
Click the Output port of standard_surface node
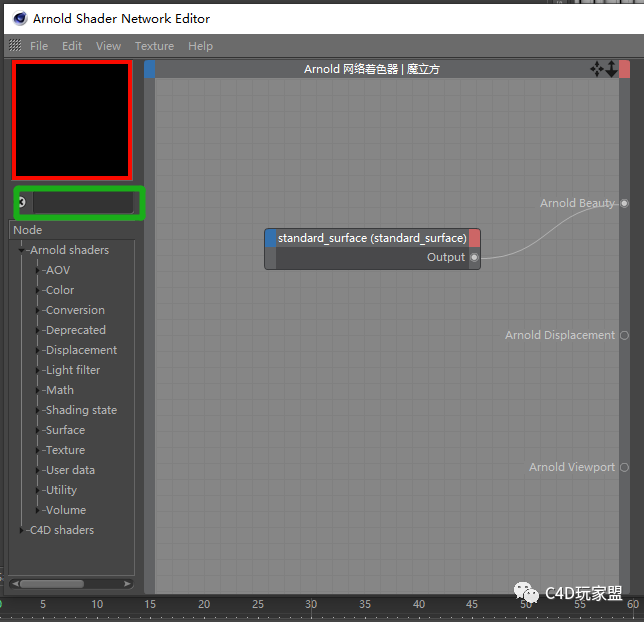474,258
